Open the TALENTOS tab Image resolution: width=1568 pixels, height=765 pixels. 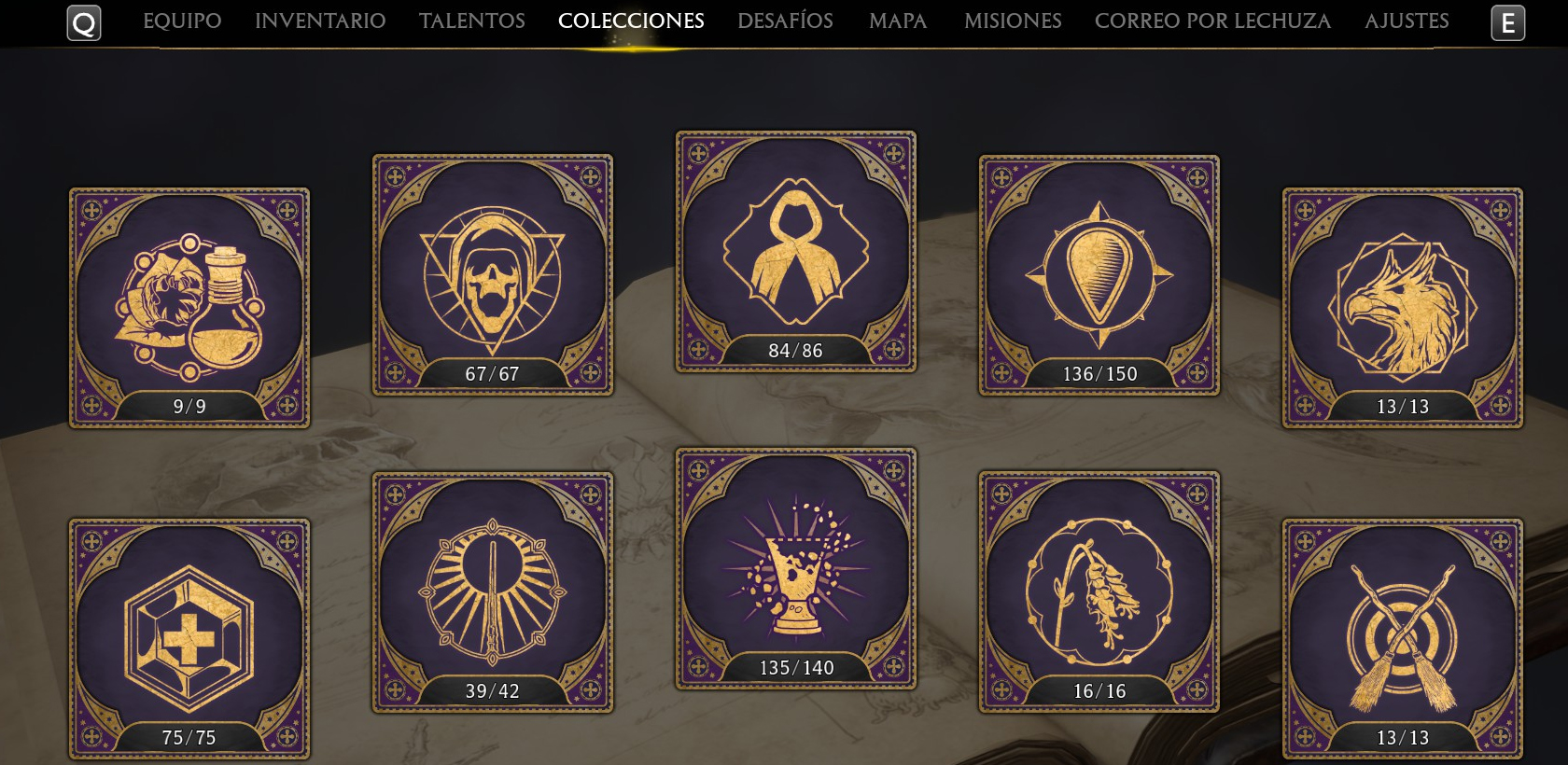(x=472, y=21)
